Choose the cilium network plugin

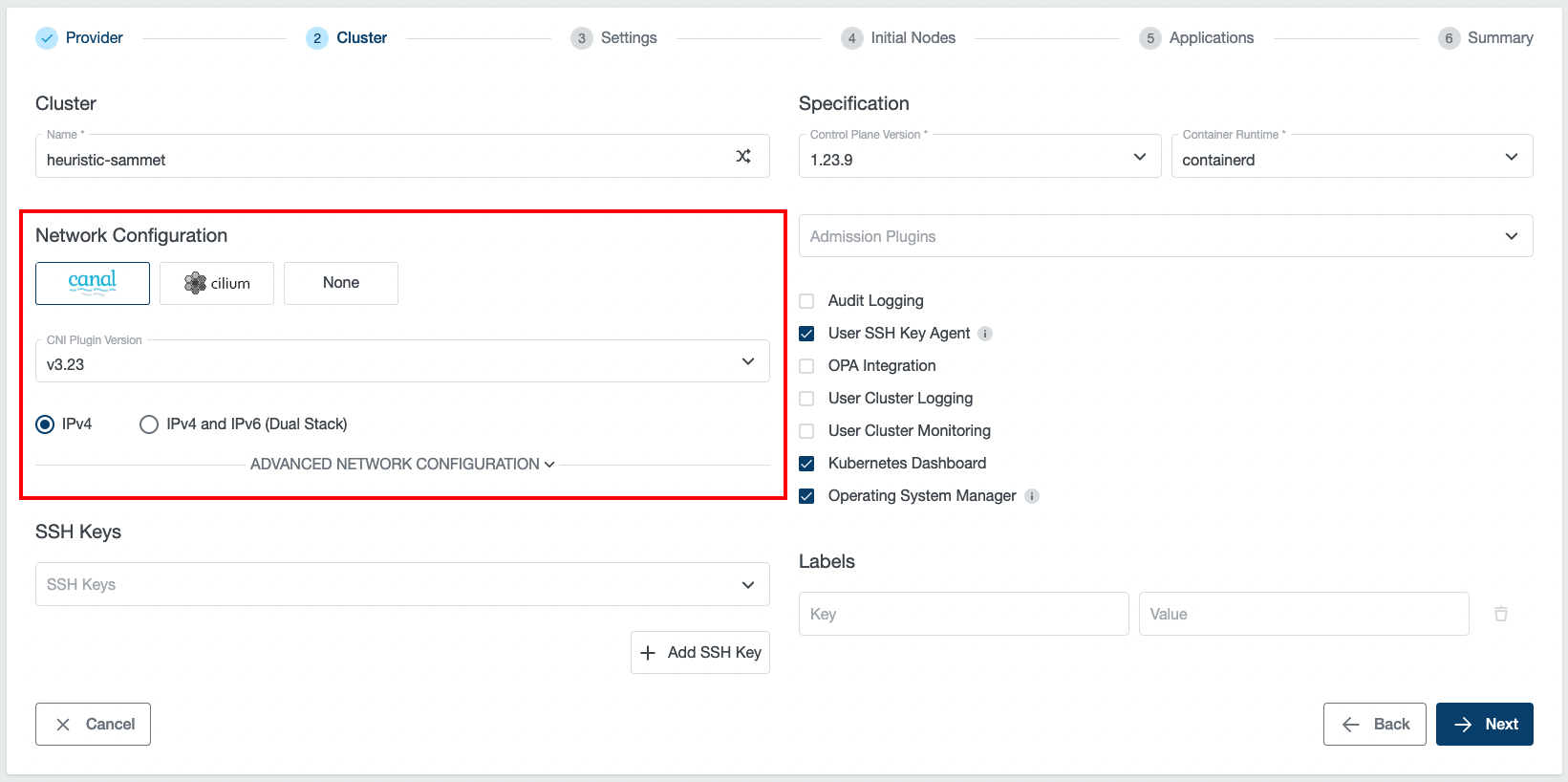217,283
